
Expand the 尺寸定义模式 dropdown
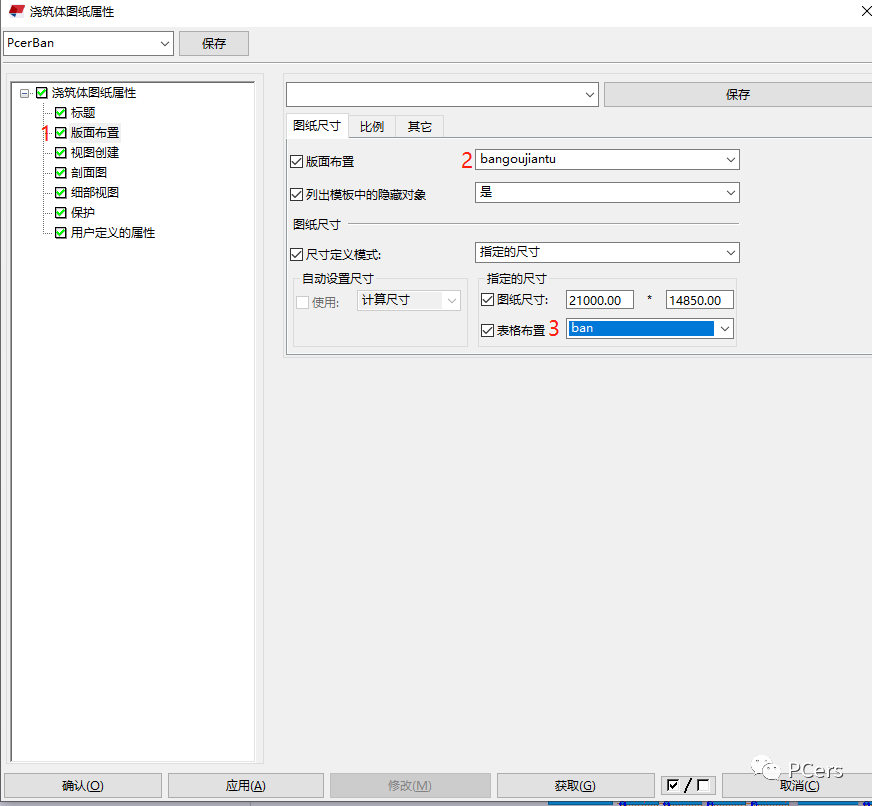(x=730, y=252)
